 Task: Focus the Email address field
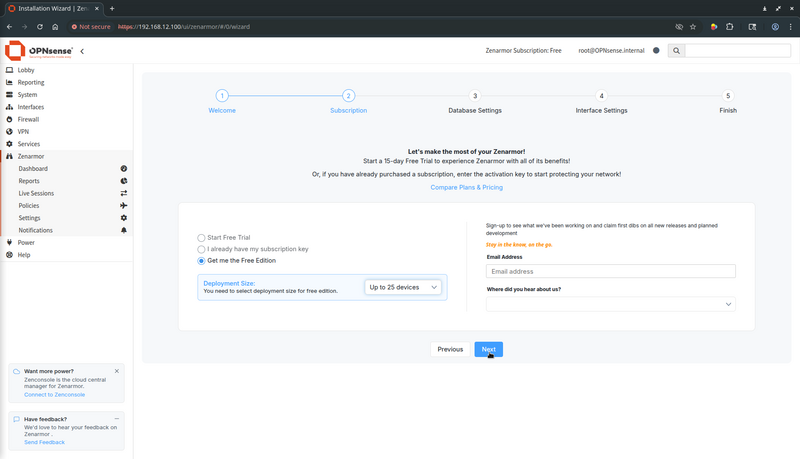611,271
